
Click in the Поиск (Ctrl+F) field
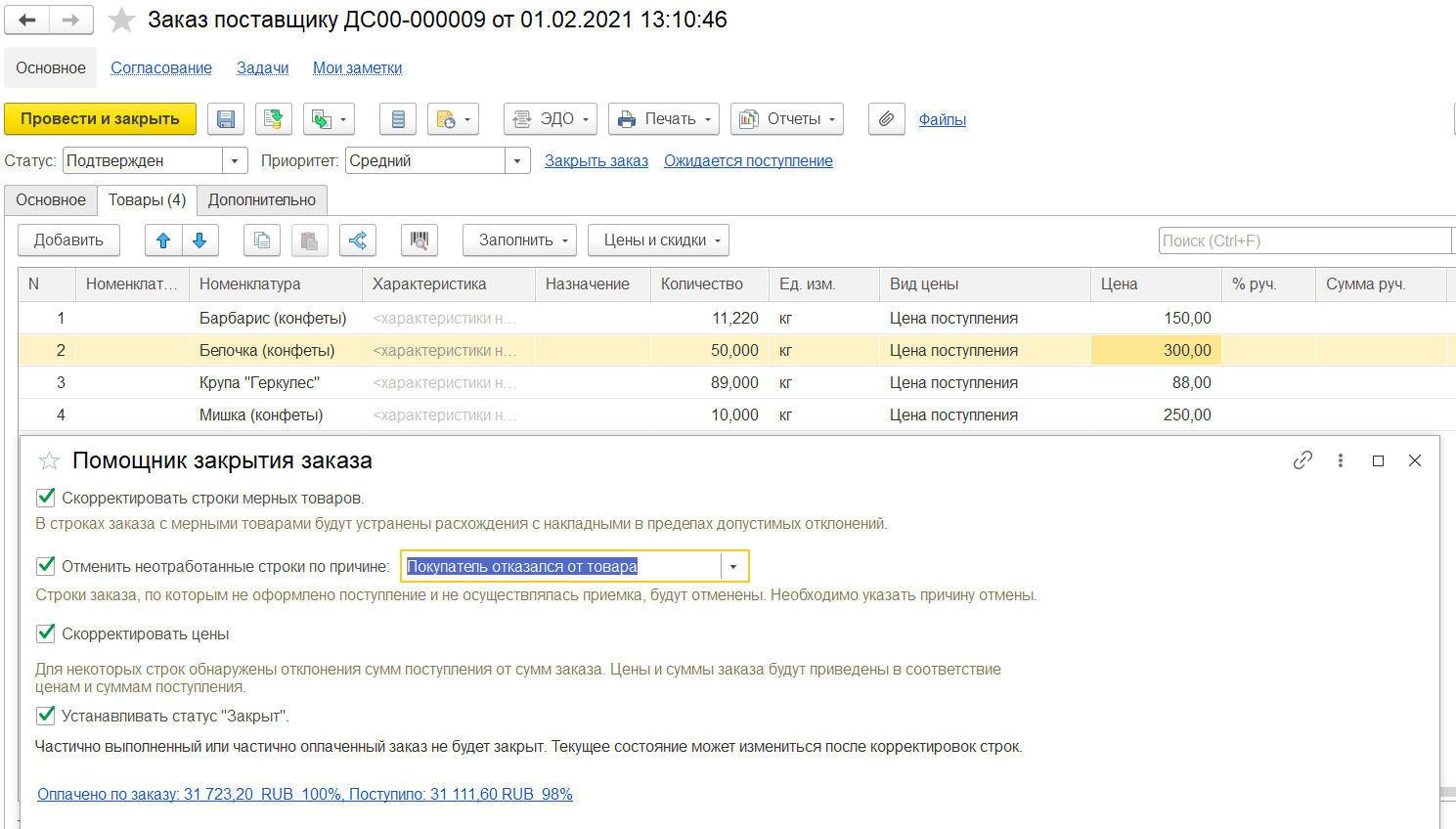click(x=1305, y=240)
